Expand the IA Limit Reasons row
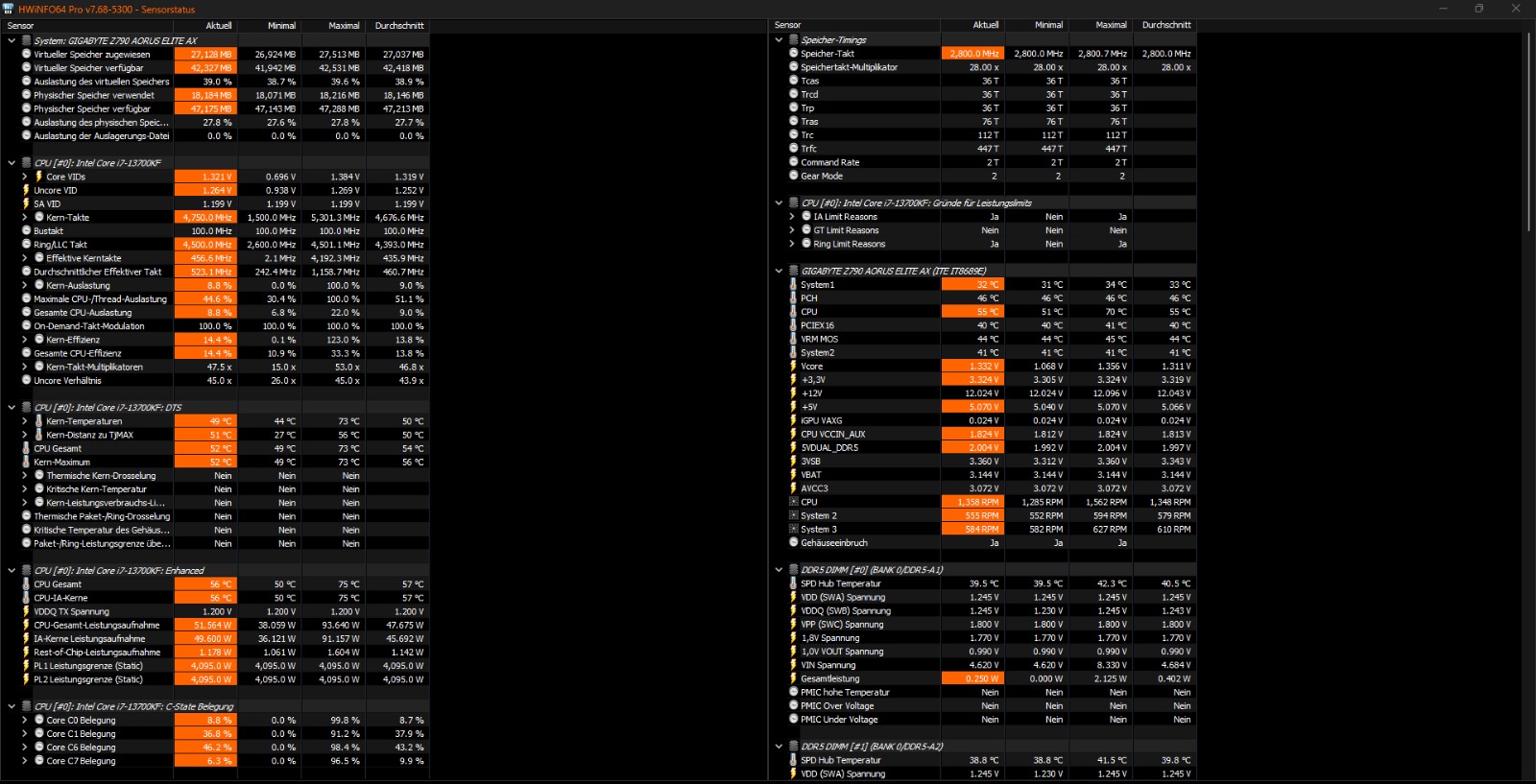This screenshot has width=1536, height=784. click(793, 217)
